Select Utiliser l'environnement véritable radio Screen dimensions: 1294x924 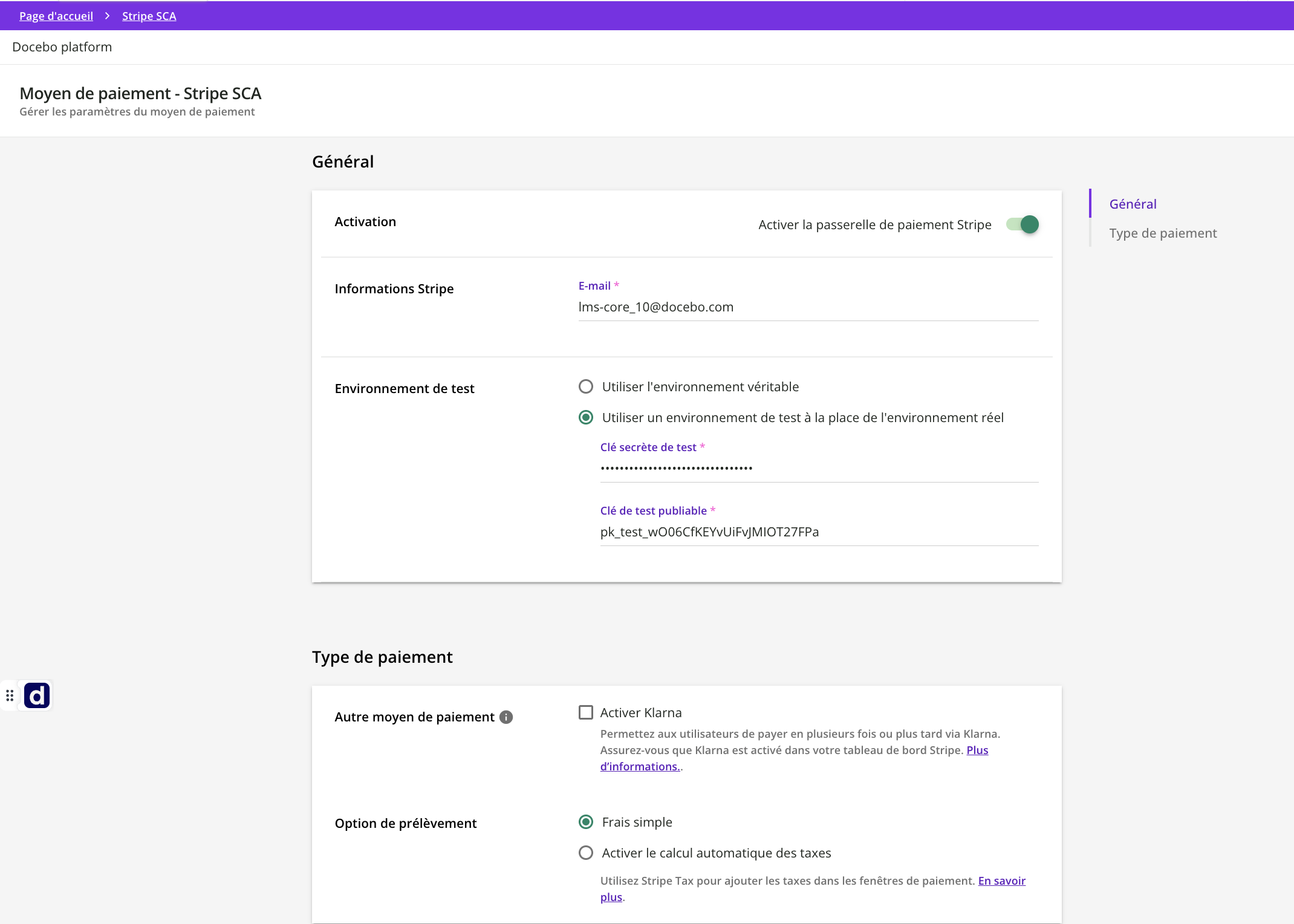click(x=585, y=386)
